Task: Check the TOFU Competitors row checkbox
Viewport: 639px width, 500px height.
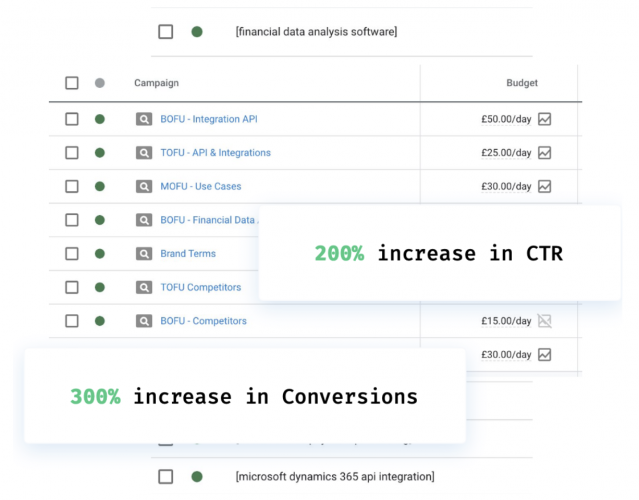Action: [72, 287]
